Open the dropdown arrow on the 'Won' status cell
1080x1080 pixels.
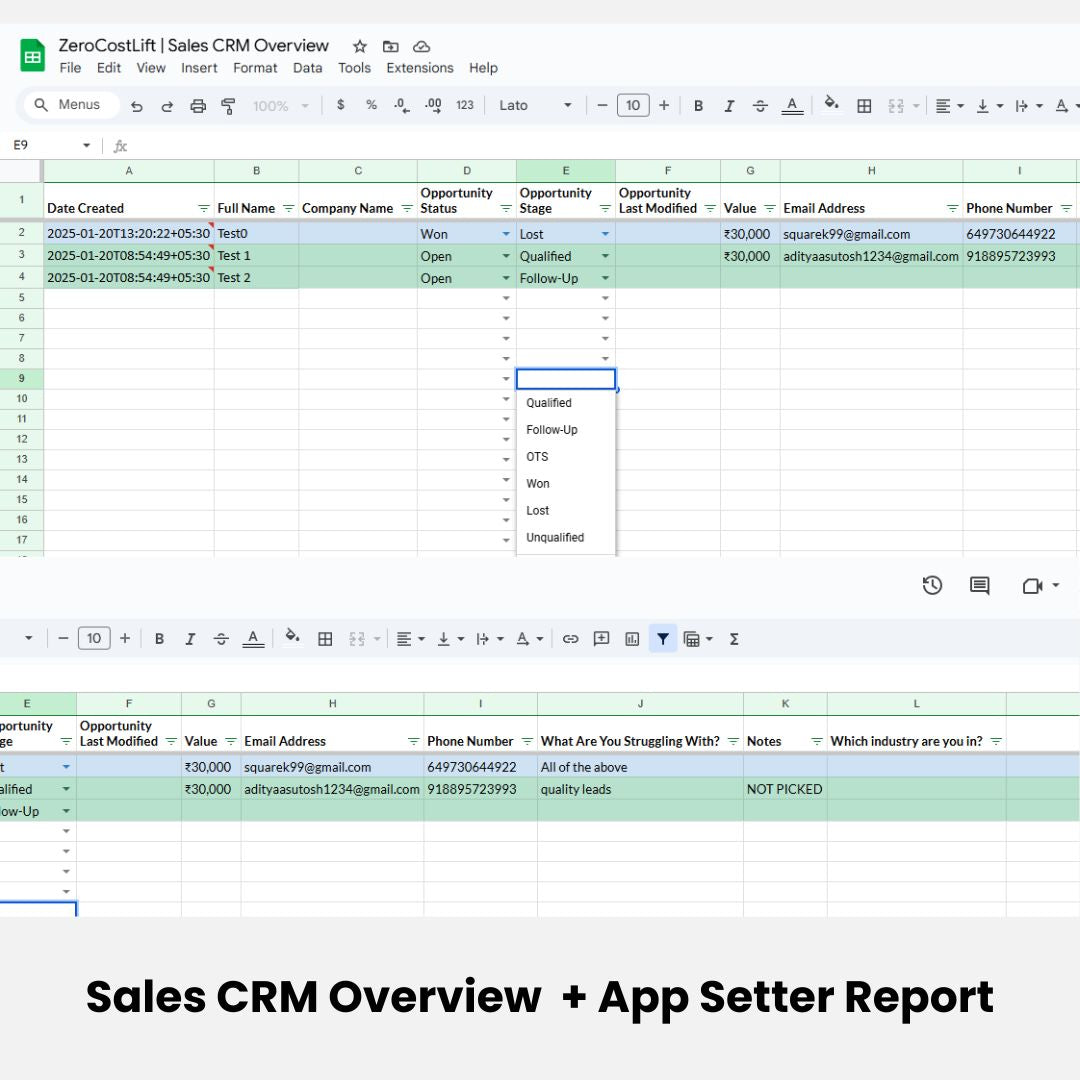506,234
